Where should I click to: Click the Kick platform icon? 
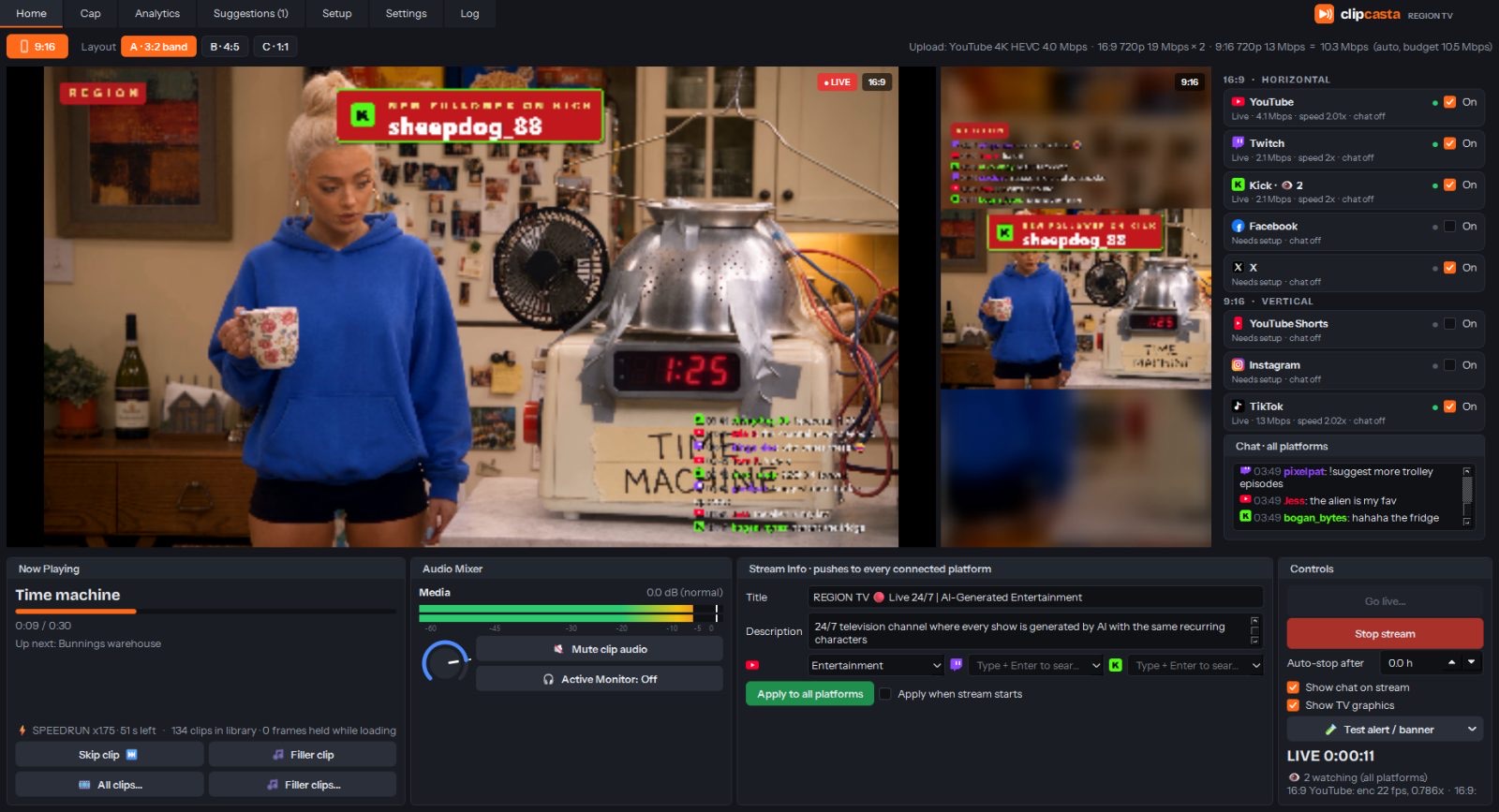pos(1238,185)
